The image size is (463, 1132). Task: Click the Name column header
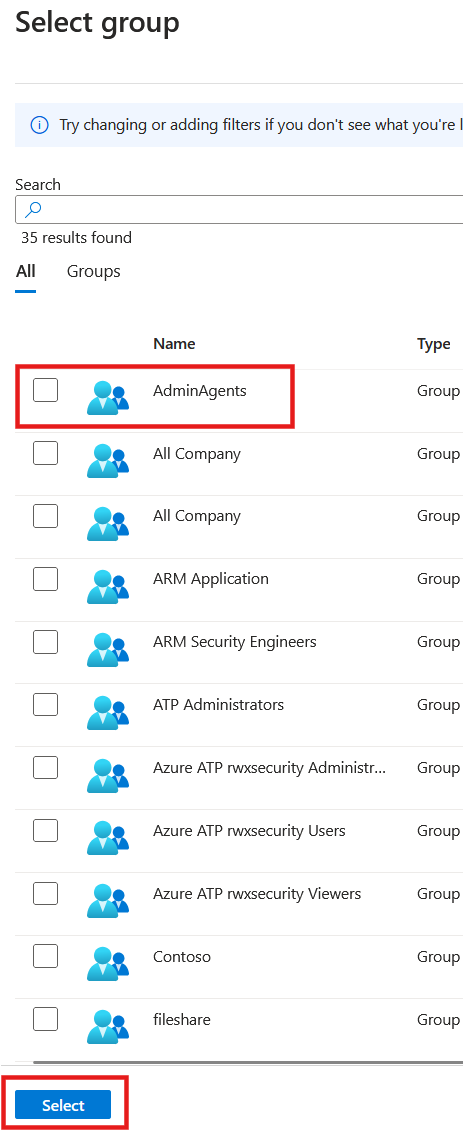click(174, 344)
